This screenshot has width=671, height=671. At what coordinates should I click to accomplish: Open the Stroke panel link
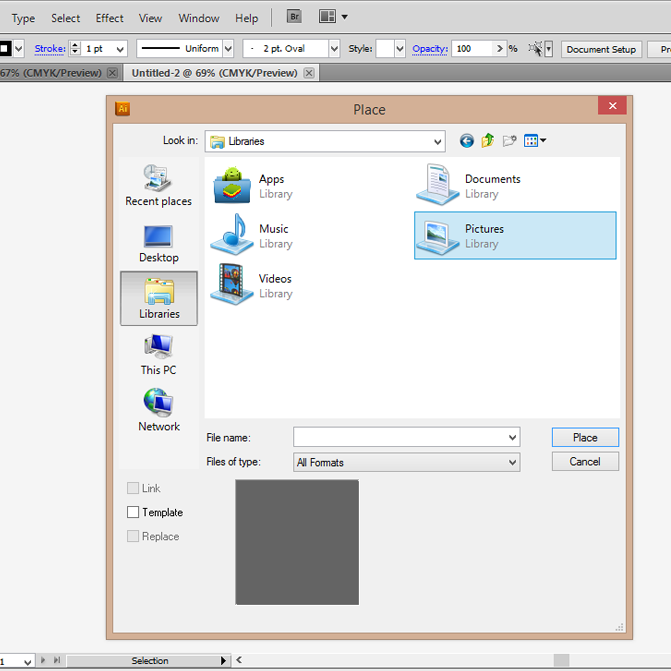click(x=50, y=49)
